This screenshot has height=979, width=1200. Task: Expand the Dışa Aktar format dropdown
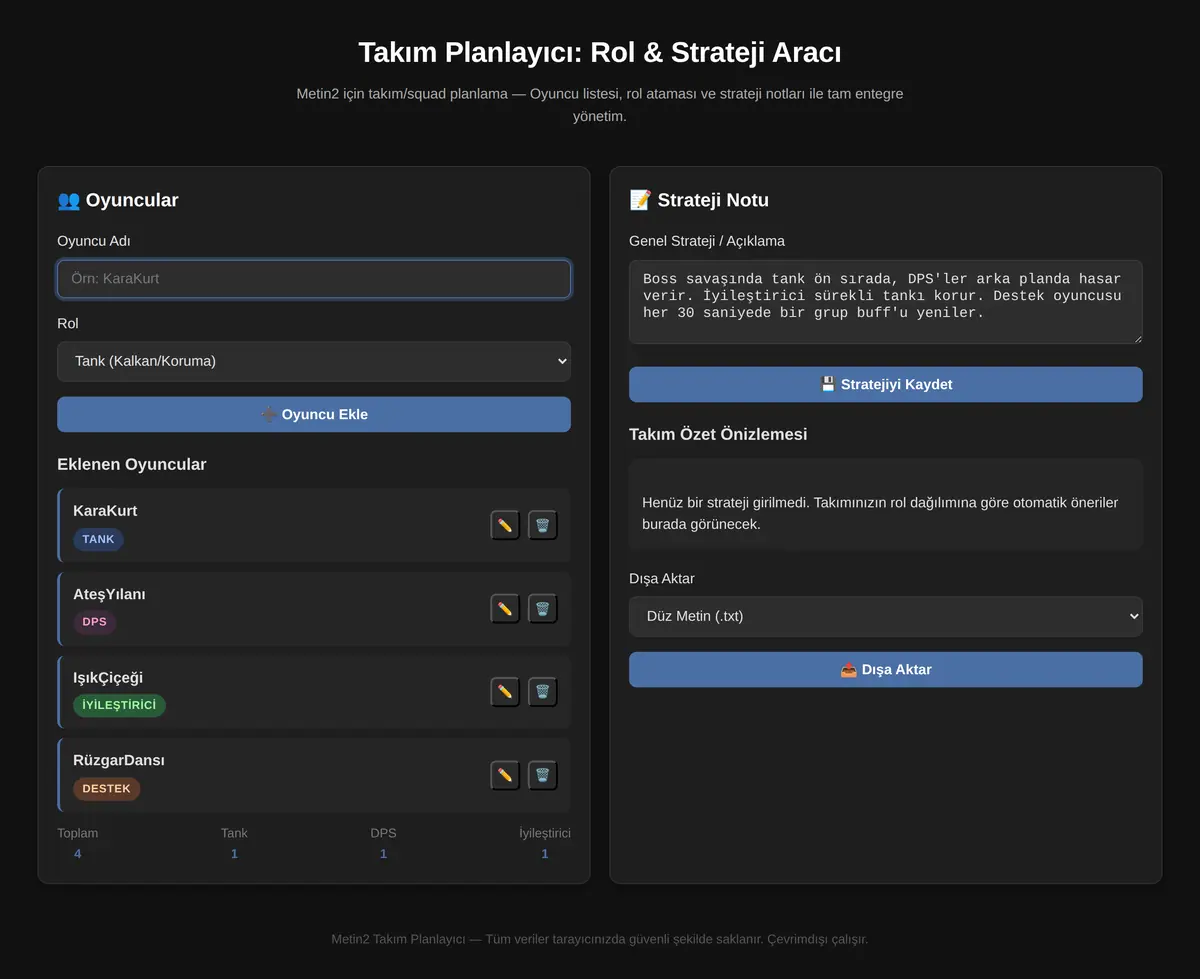point(886,616)
